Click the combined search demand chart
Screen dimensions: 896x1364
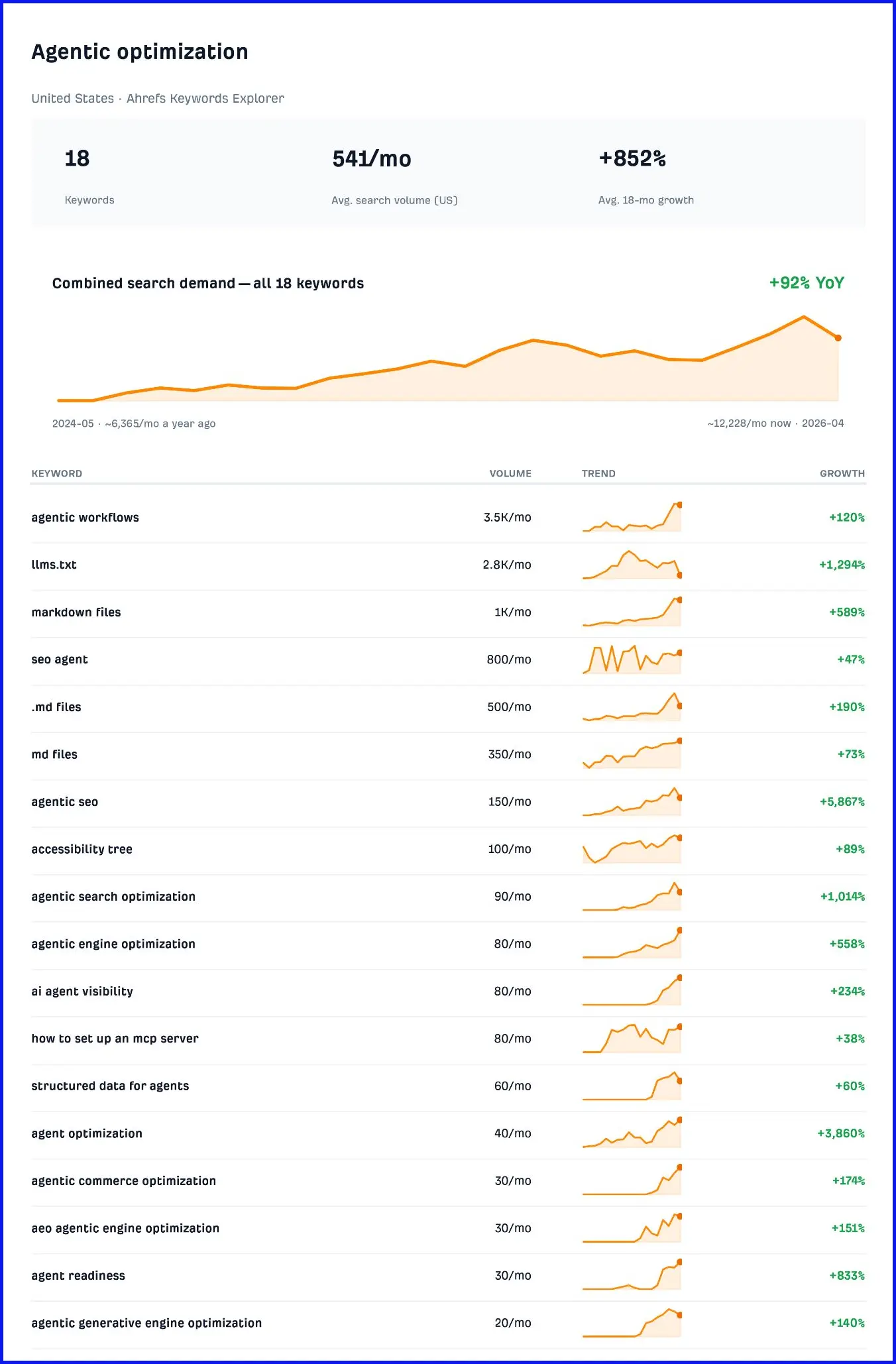tap(448, 359)
